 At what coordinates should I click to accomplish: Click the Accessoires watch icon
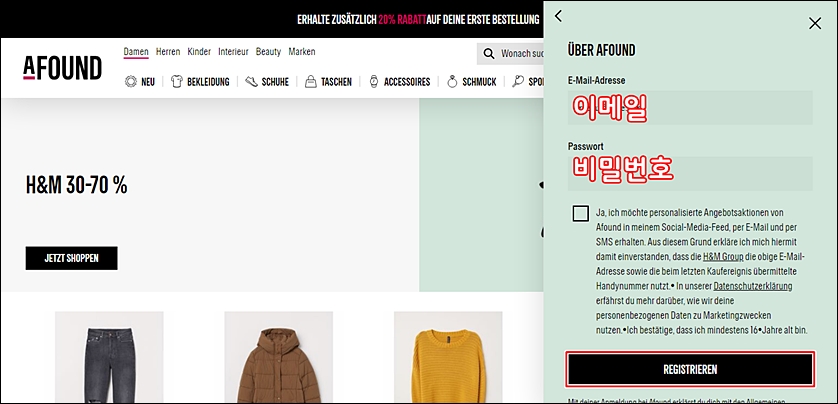click(374, 82)
